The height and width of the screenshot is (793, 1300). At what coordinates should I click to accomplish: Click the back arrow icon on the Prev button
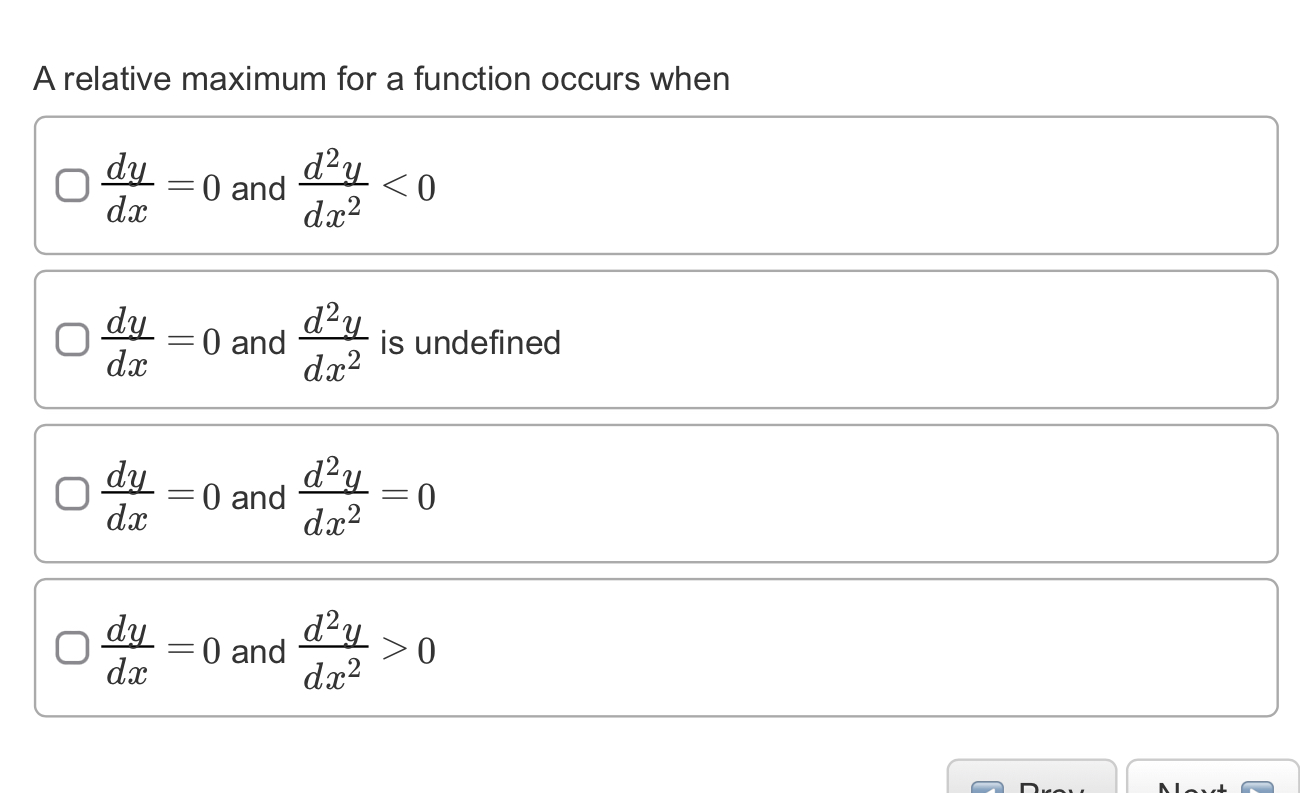990,786
